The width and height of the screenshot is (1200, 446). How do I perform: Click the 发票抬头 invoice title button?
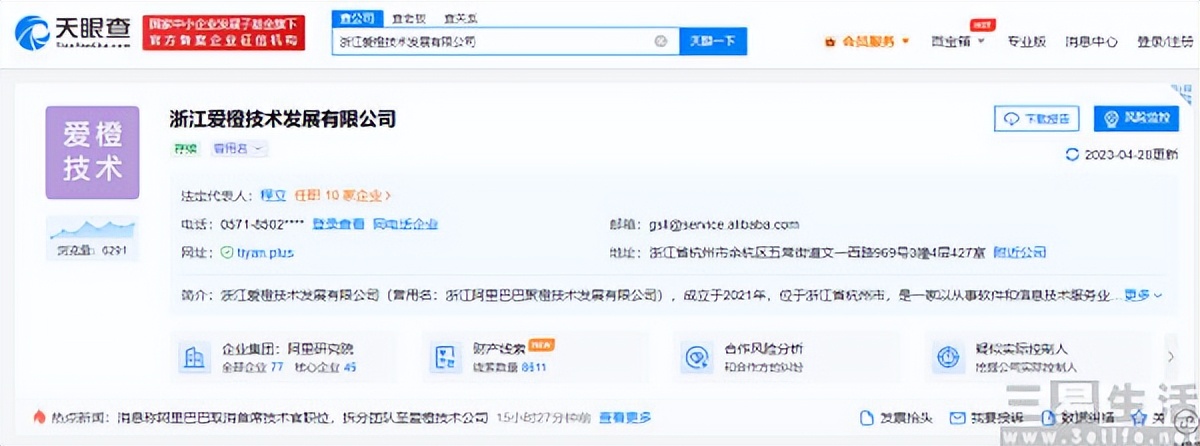tap(897, 417)
